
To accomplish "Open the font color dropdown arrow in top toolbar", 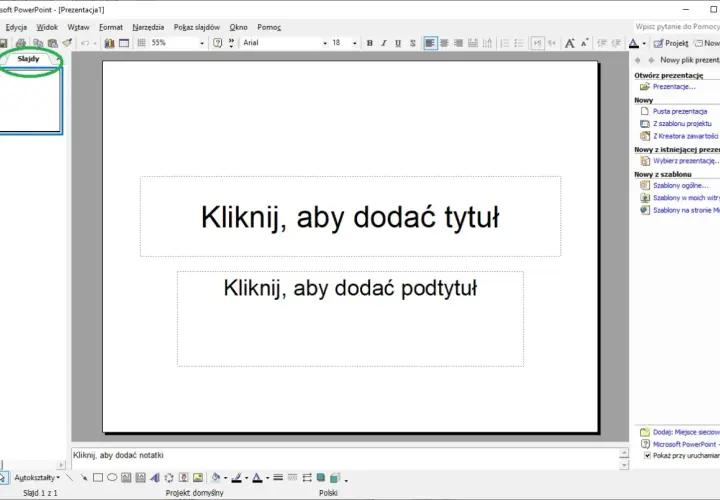I will click(644, 43).
